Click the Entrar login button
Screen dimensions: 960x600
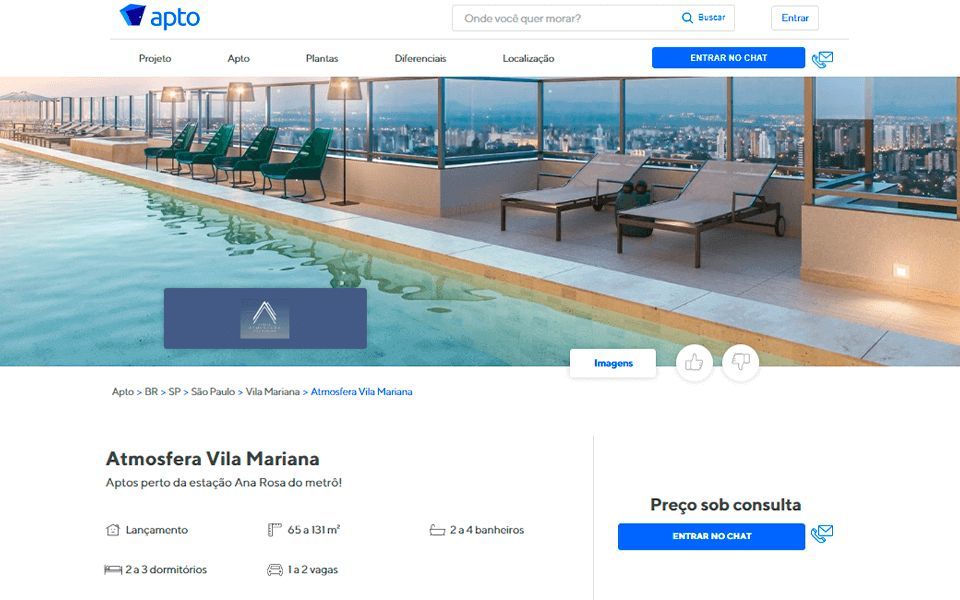pyautogui.click(x=795, y=18)
